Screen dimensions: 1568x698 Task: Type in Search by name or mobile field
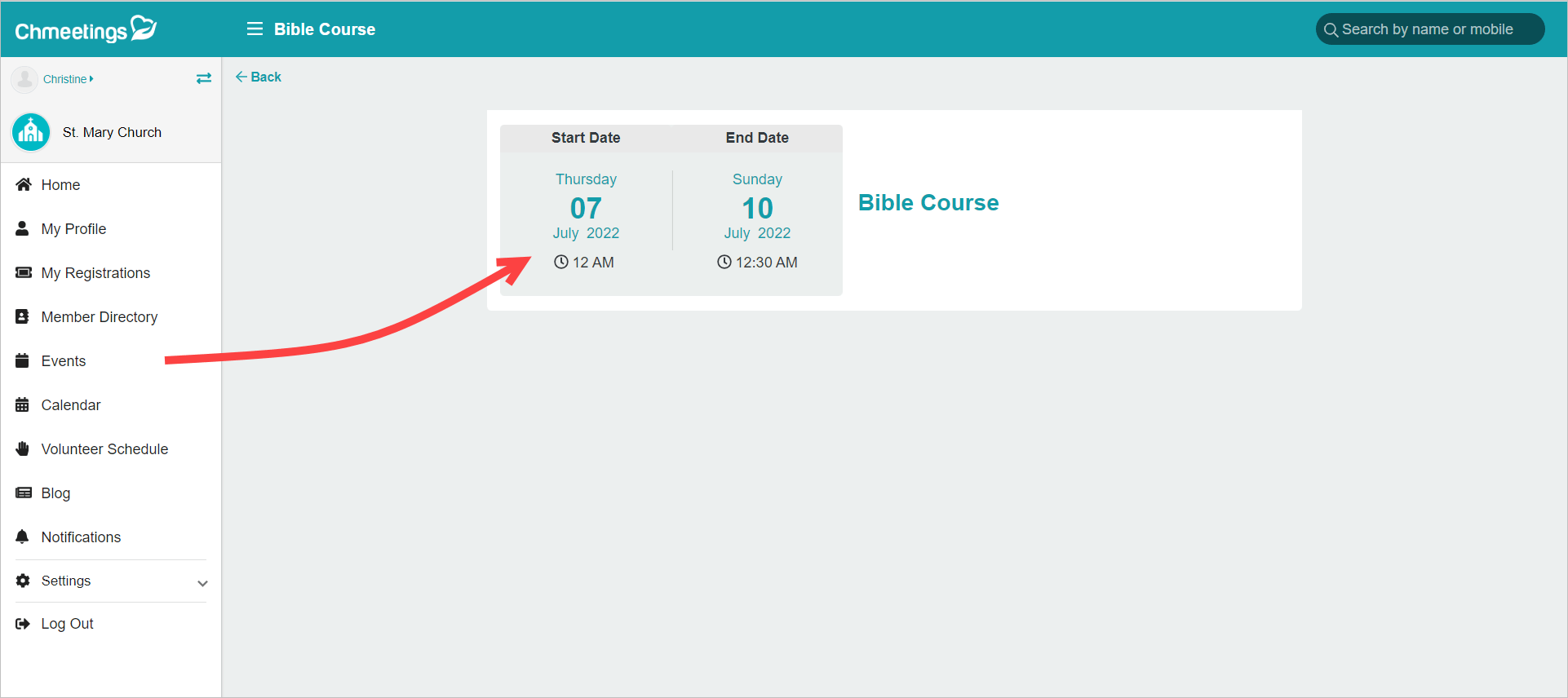pos(1429,29)
